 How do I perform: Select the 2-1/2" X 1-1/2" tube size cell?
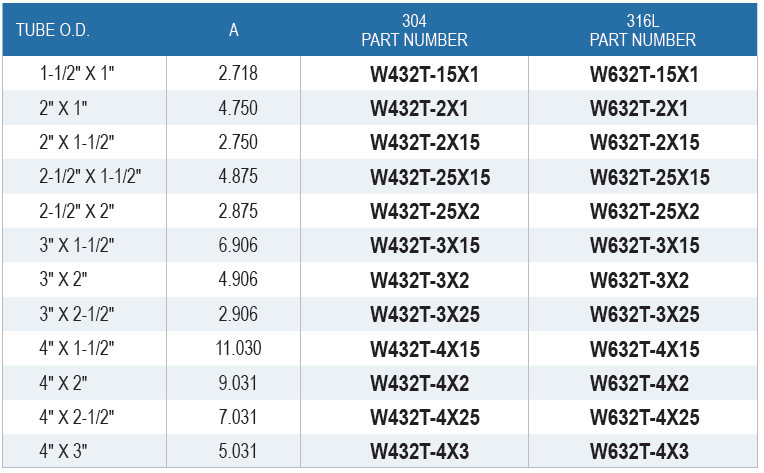tap(90, 177)
